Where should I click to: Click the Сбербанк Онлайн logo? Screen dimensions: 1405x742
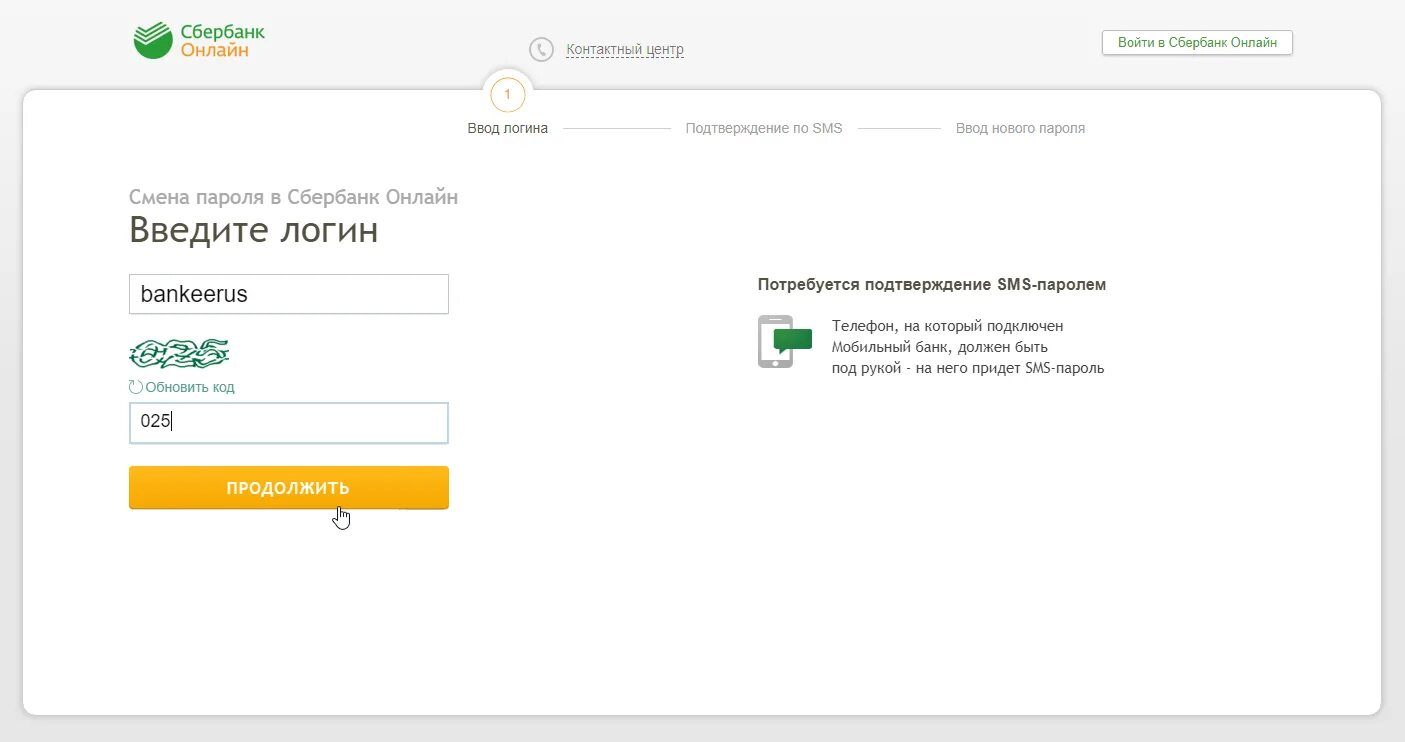[199, 40]
